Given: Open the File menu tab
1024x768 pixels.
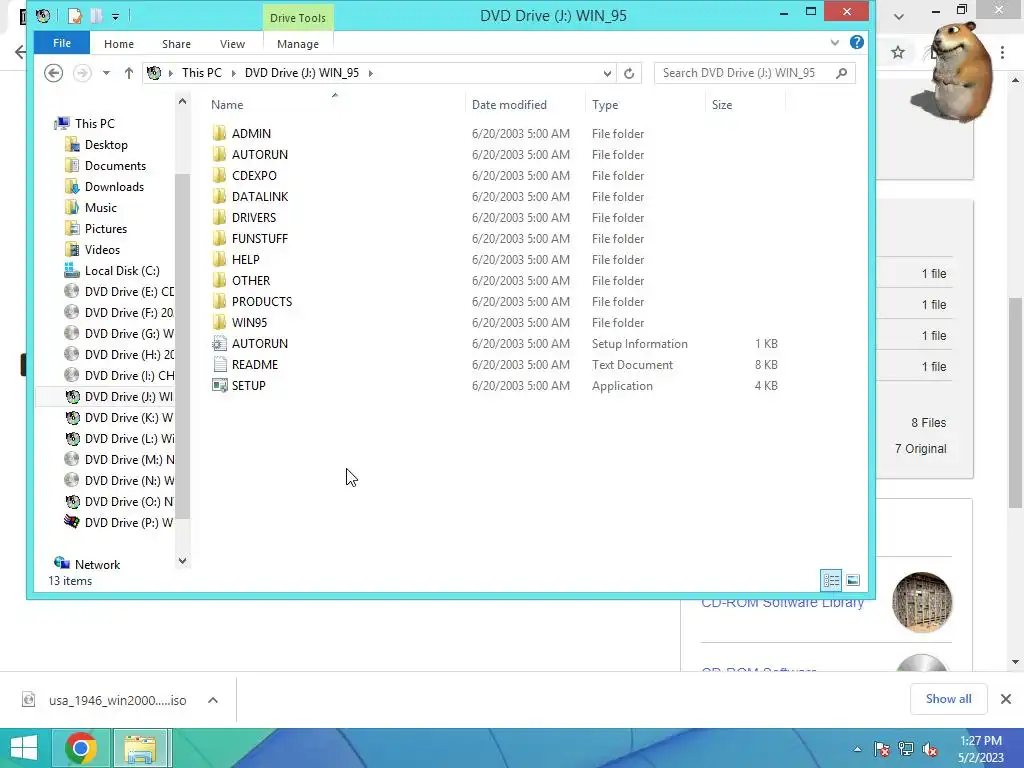Looking at the screenshot, I should click(x=62, y=43).
